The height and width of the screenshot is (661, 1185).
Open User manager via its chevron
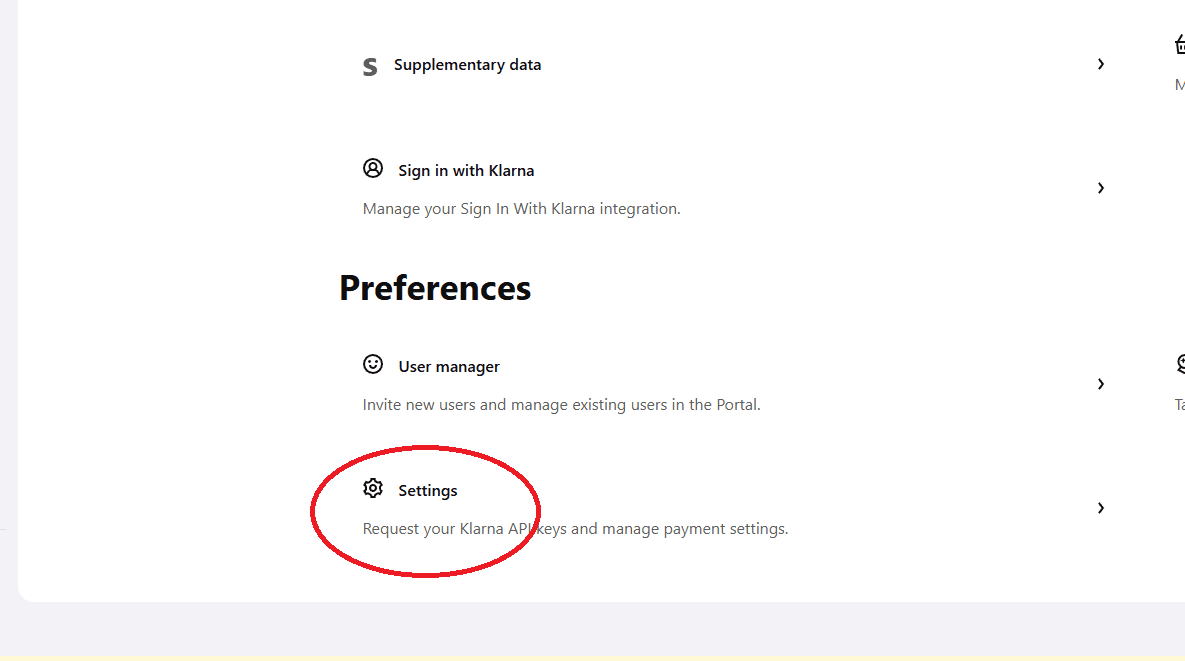pyautogui.click(x=1101, y=383)
